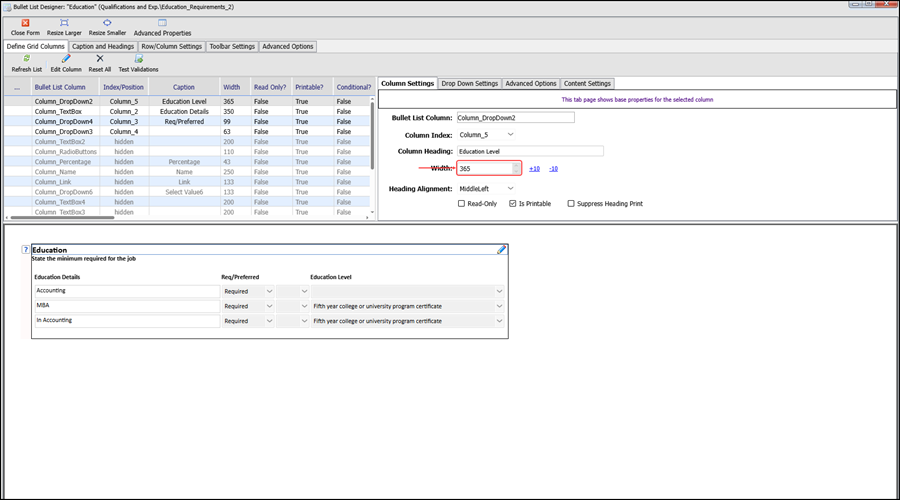The width and height of the screenshot is (900, 500).
Task: Click the help question mark beside Education
Action: (25, 250)
